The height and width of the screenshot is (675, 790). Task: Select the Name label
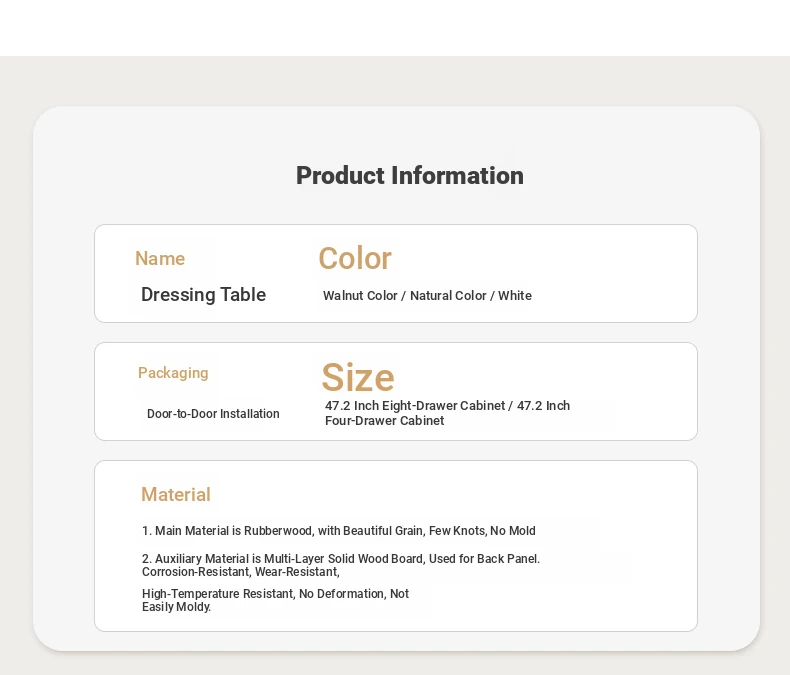[160, 258]
